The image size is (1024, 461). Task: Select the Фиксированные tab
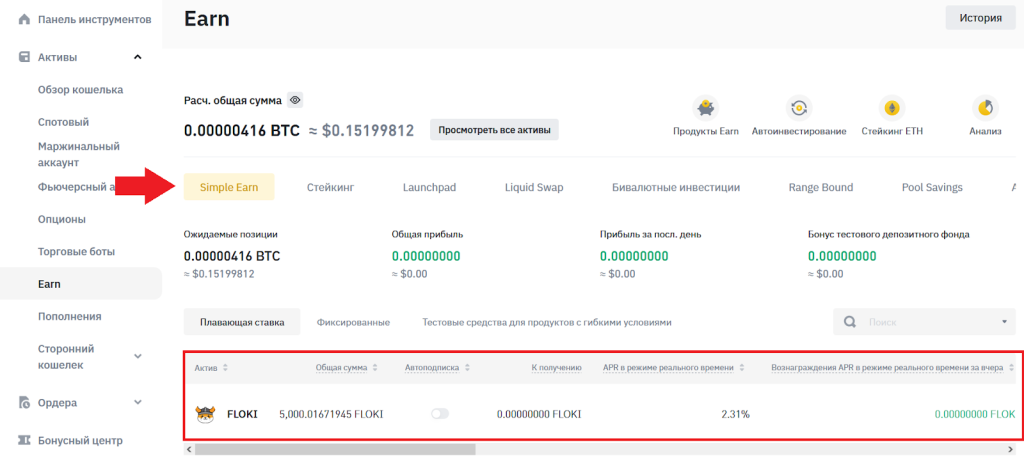[x=353, y=322]
